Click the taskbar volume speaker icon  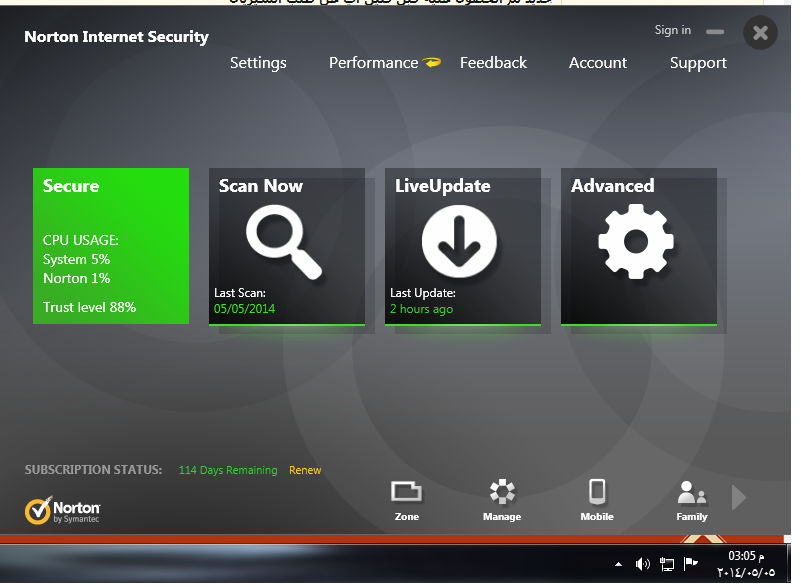click(643, 563)
